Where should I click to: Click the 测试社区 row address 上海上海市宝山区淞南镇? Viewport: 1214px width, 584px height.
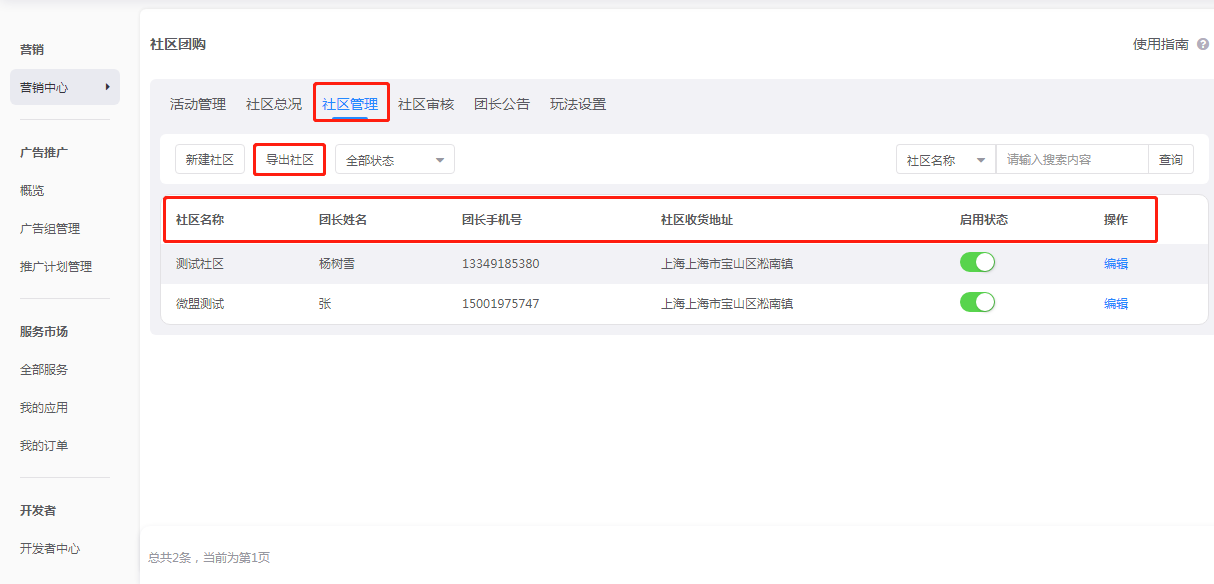pos(727,264)
